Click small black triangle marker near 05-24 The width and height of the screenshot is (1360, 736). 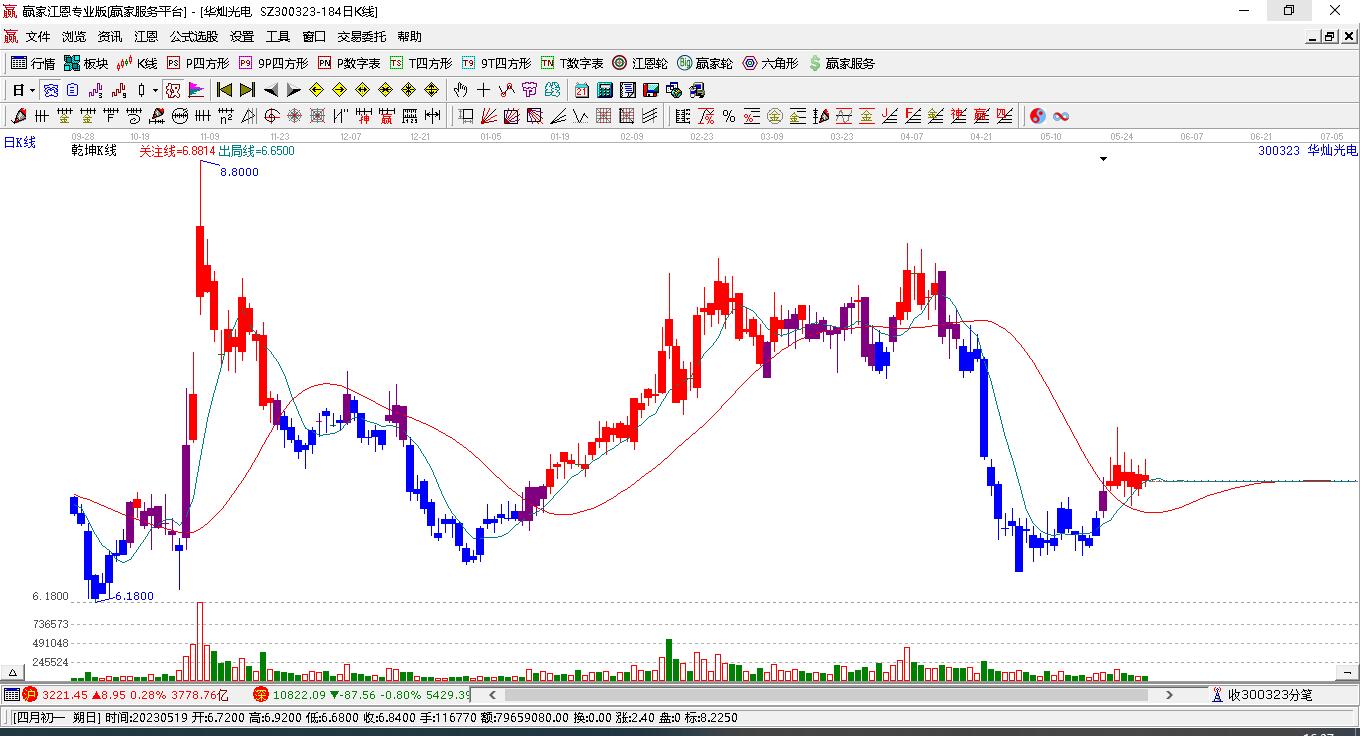[1104, 158]
